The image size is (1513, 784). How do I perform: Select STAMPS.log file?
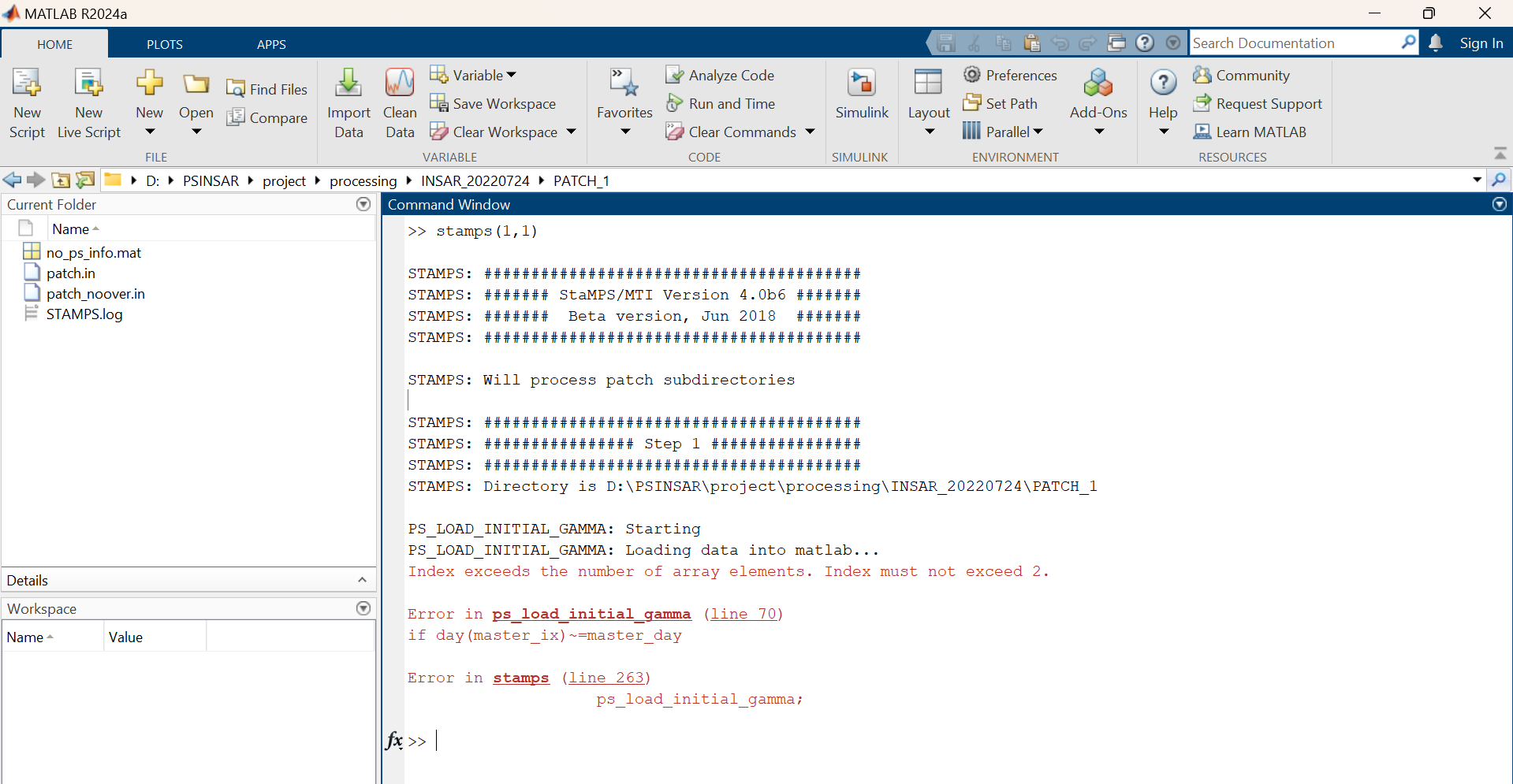pos(84,314)
